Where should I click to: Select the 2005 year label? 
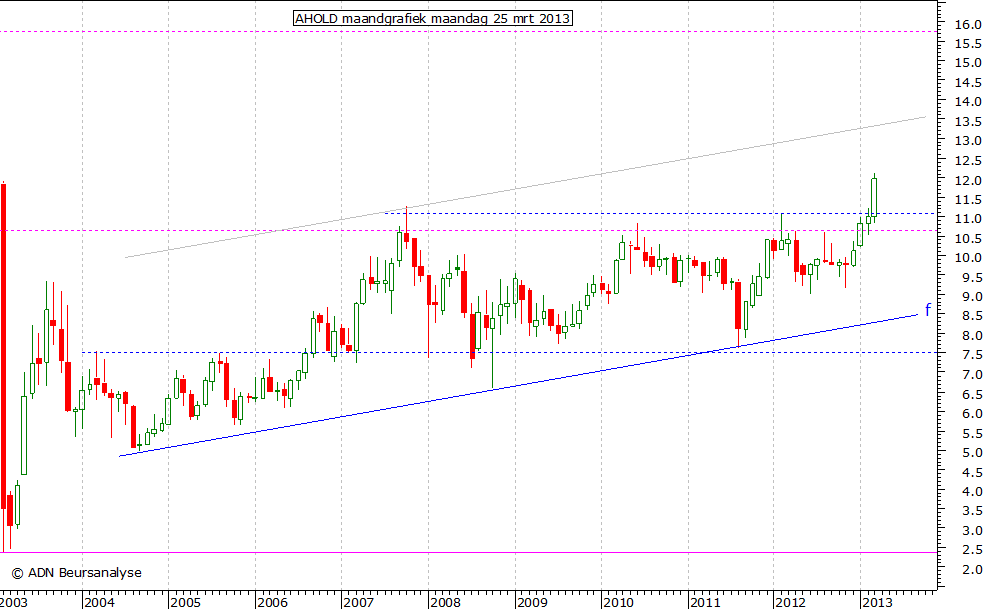coord(186,603)
